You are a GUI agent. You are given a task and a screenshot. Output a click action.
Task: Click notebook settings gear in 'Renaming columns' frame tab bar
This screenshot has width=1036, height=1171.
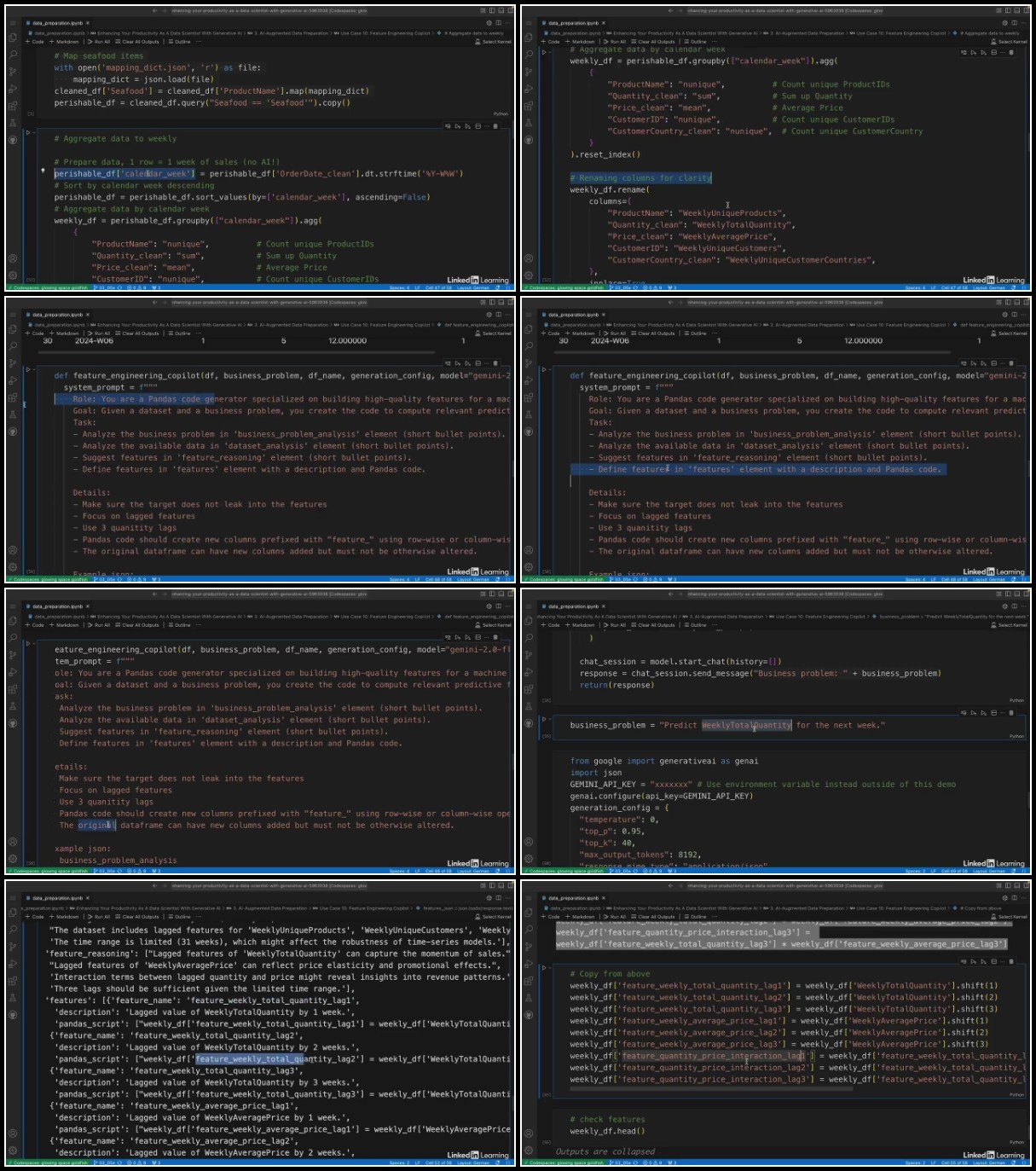click(1004, 23)
